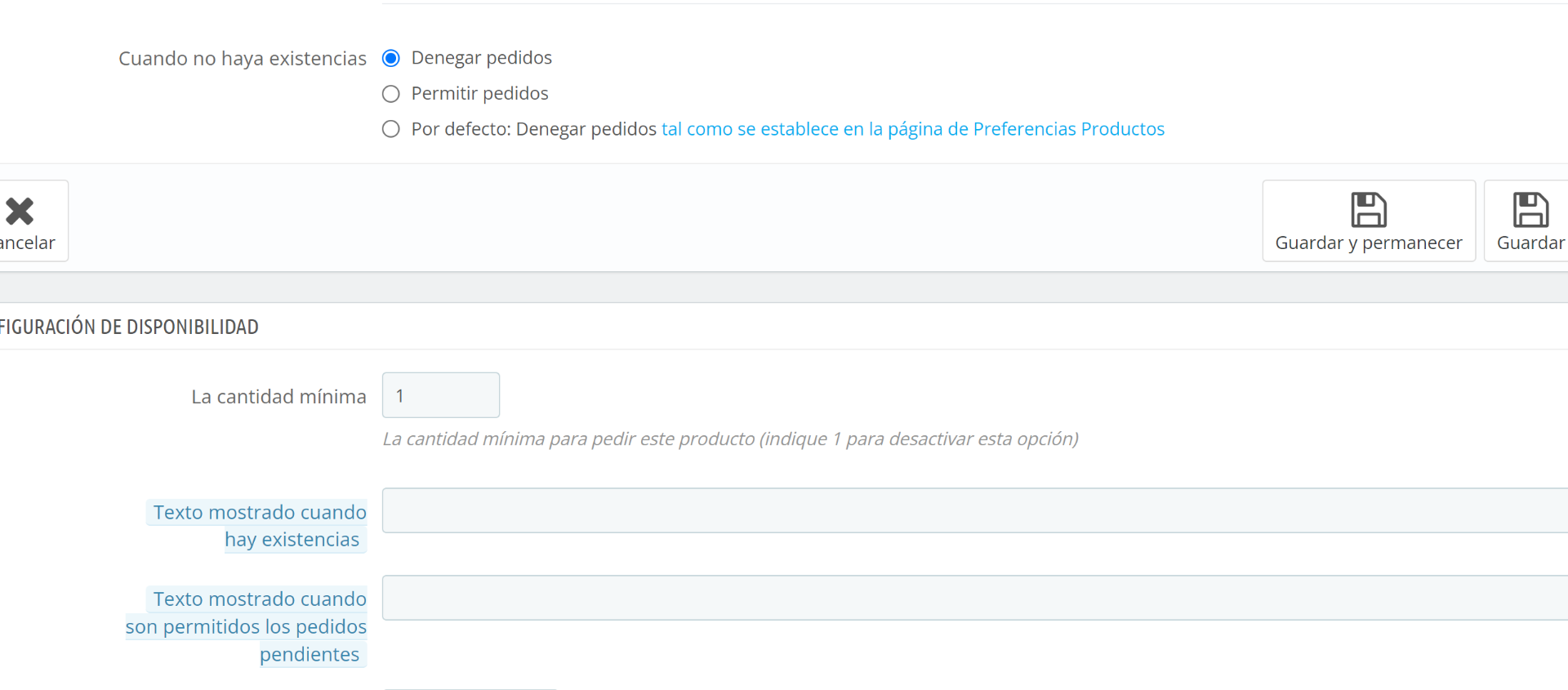The image size is (1568, 690).
Task: Focus the La cantidad mínima field
Action: coord(441,395)
